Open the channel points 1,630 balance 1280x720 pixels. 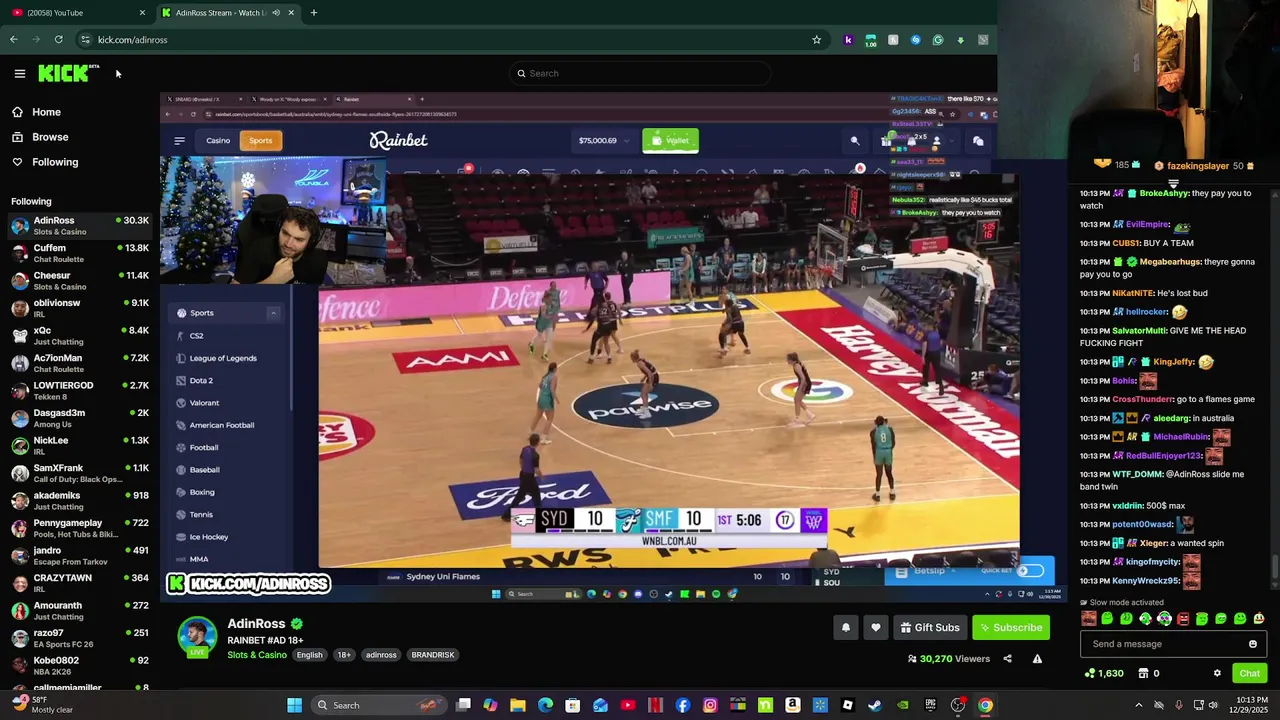(x=1104, y=673)
